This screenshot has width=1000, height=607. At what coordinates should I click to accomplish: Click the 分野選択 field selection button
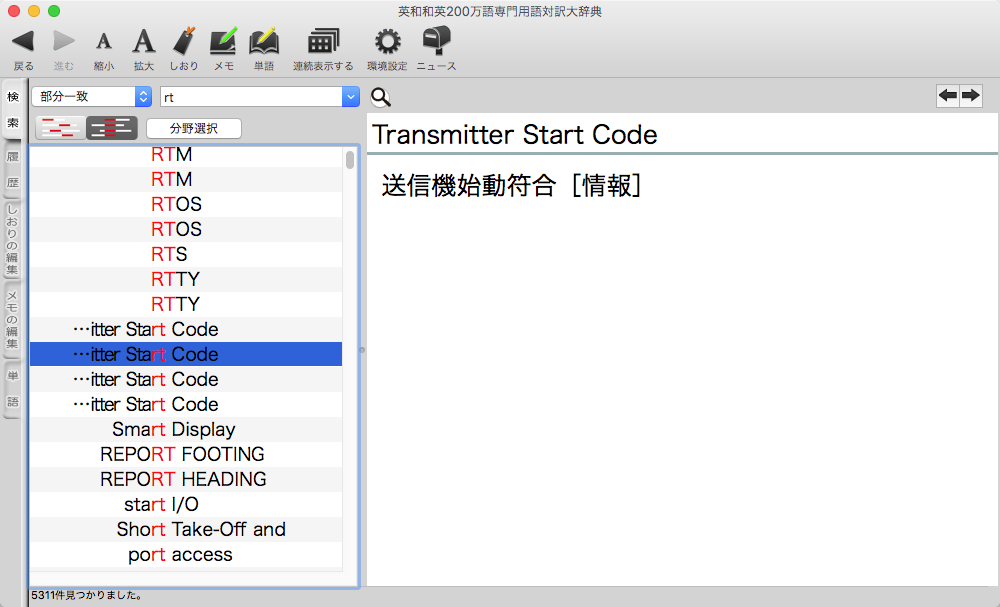[193, 128]
